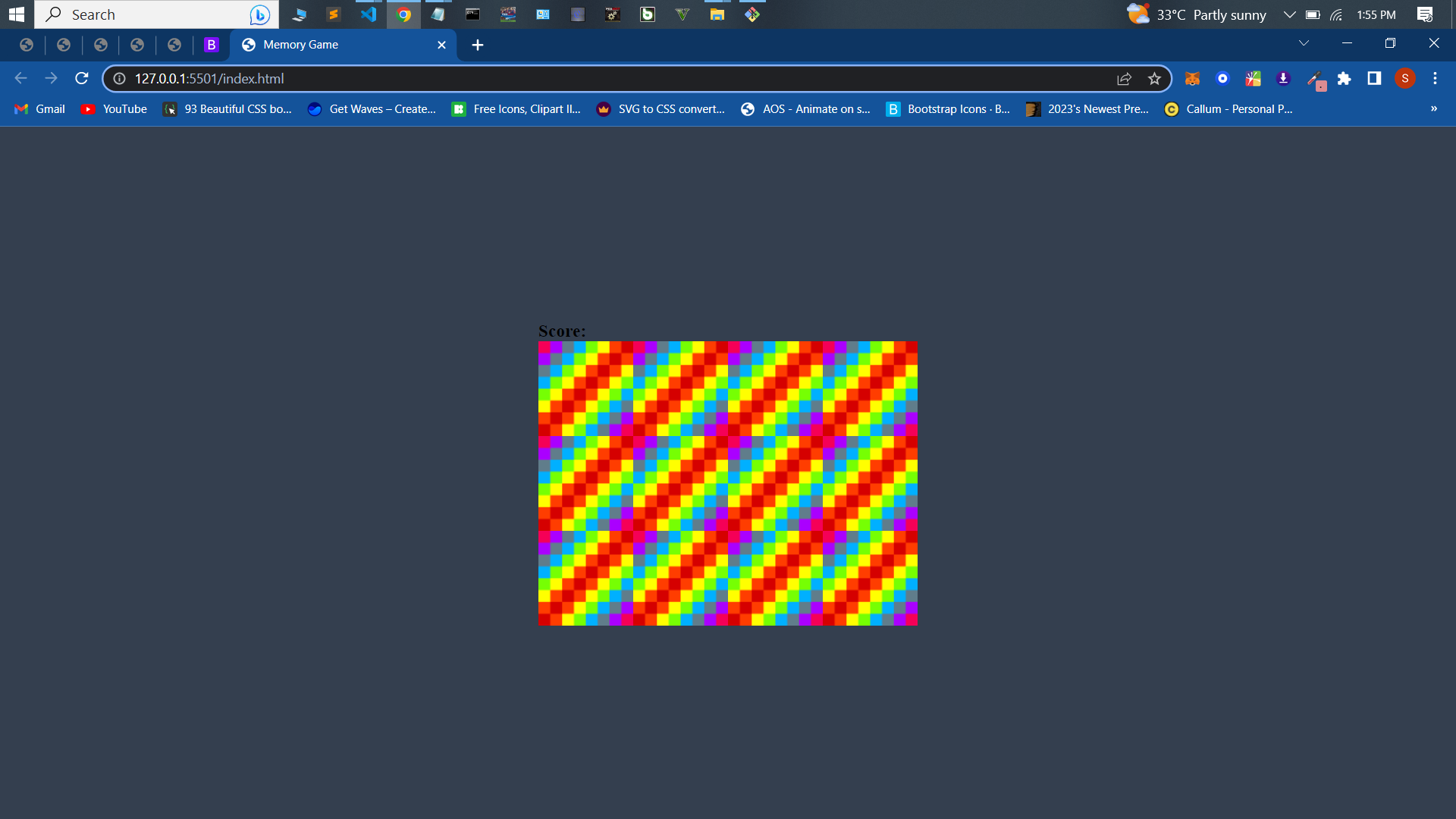This screenshot has width=1456, height=819.
Task: Open the YouTube bookmark
Action: pos(114,108)
